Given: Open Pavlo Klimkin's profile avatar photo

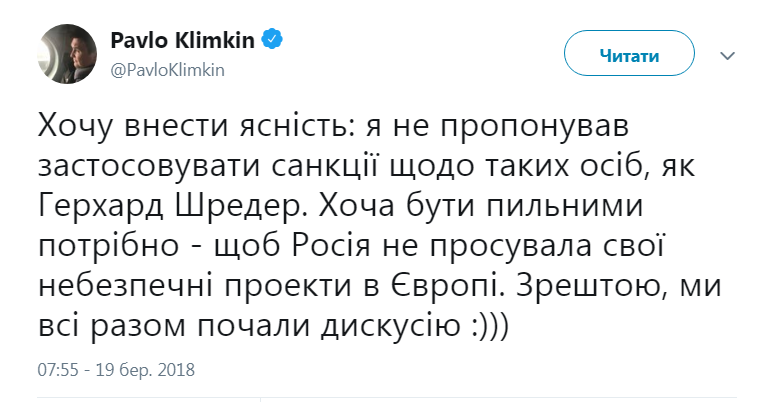Looking at the screenshot, I should [x=68, y=54].
